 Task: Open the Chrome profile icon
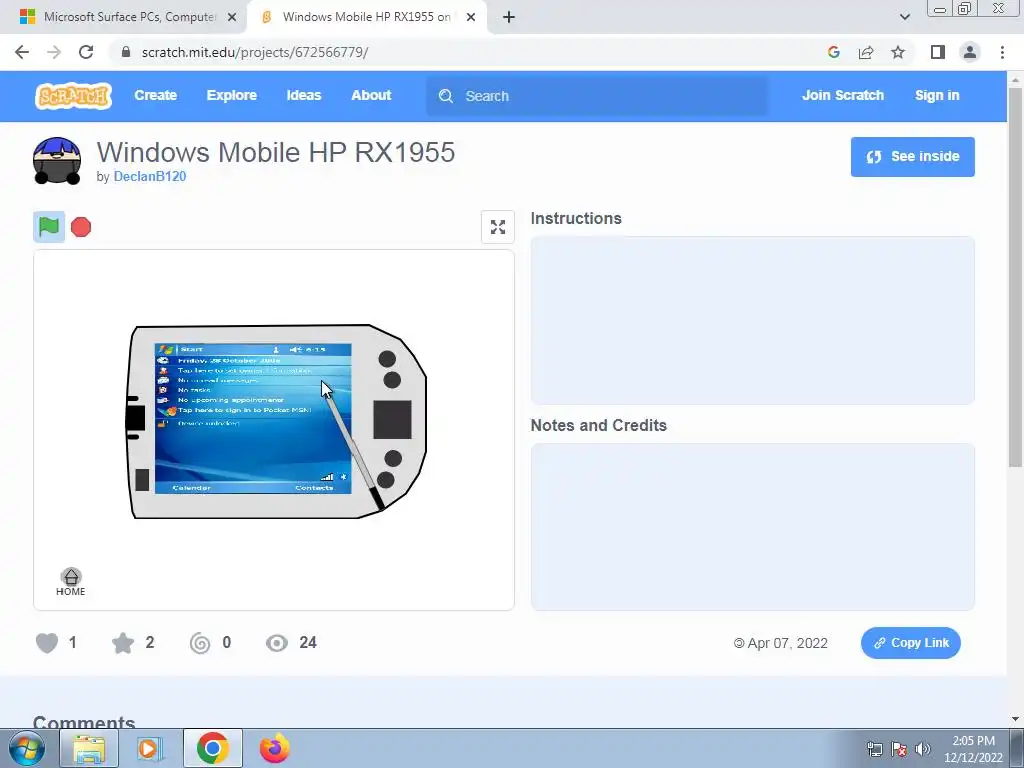pyautogui.click(x=970, y=52)
